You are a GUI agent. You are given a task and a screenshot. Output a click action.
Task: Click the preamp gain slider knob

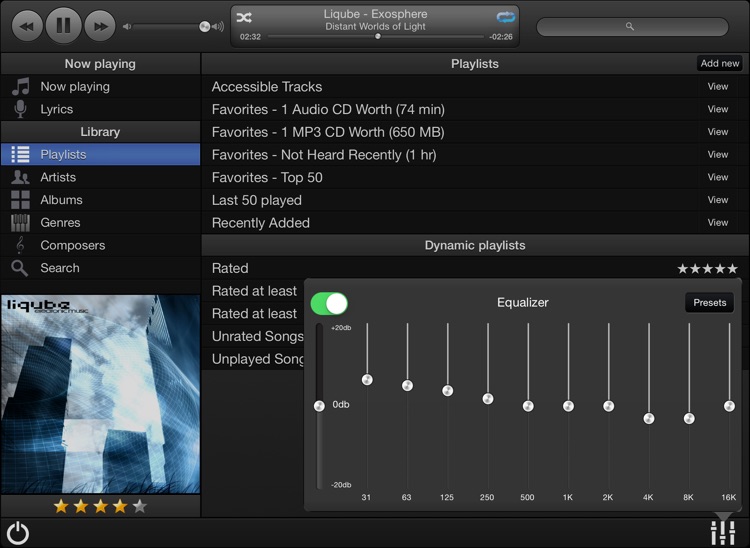coord(319,406)
